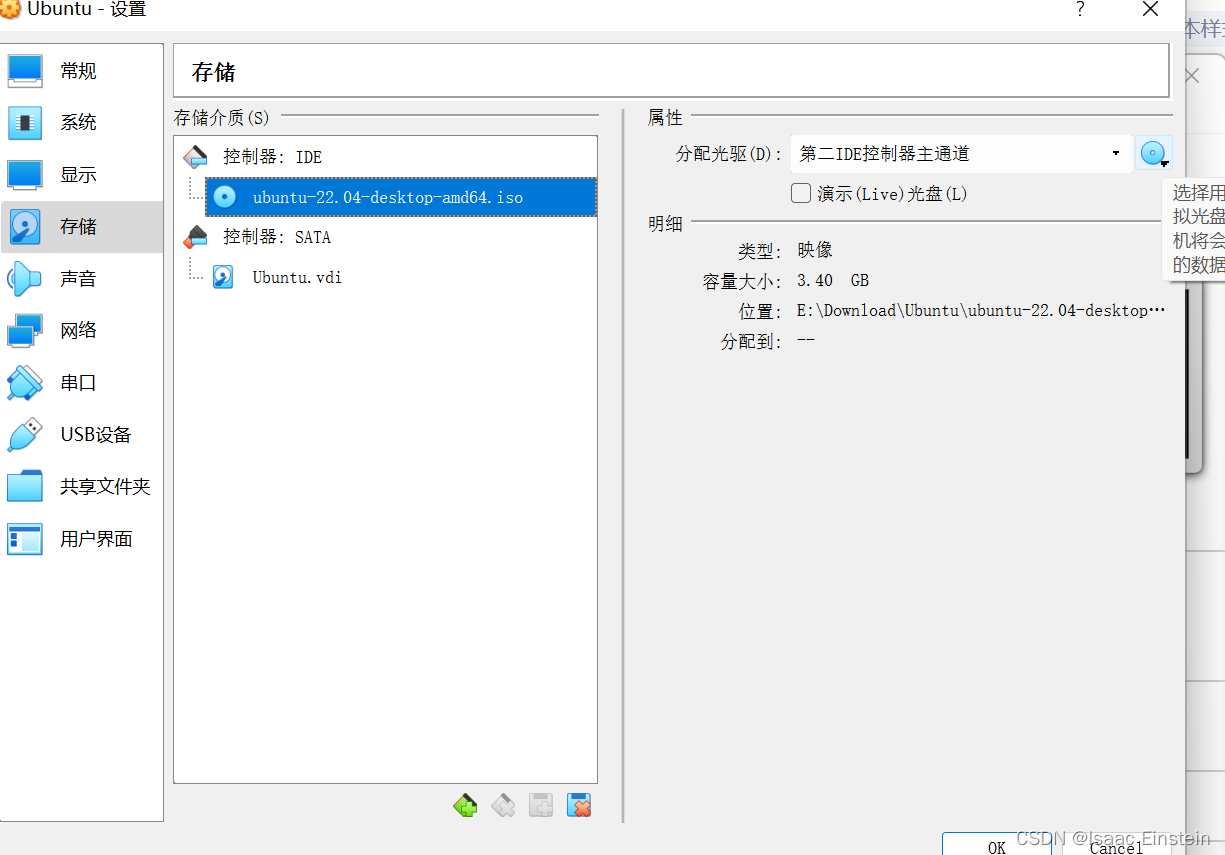Open the 常规 (General) settings category
This screenshot has height=855, width=1225.
pos(82,71)
